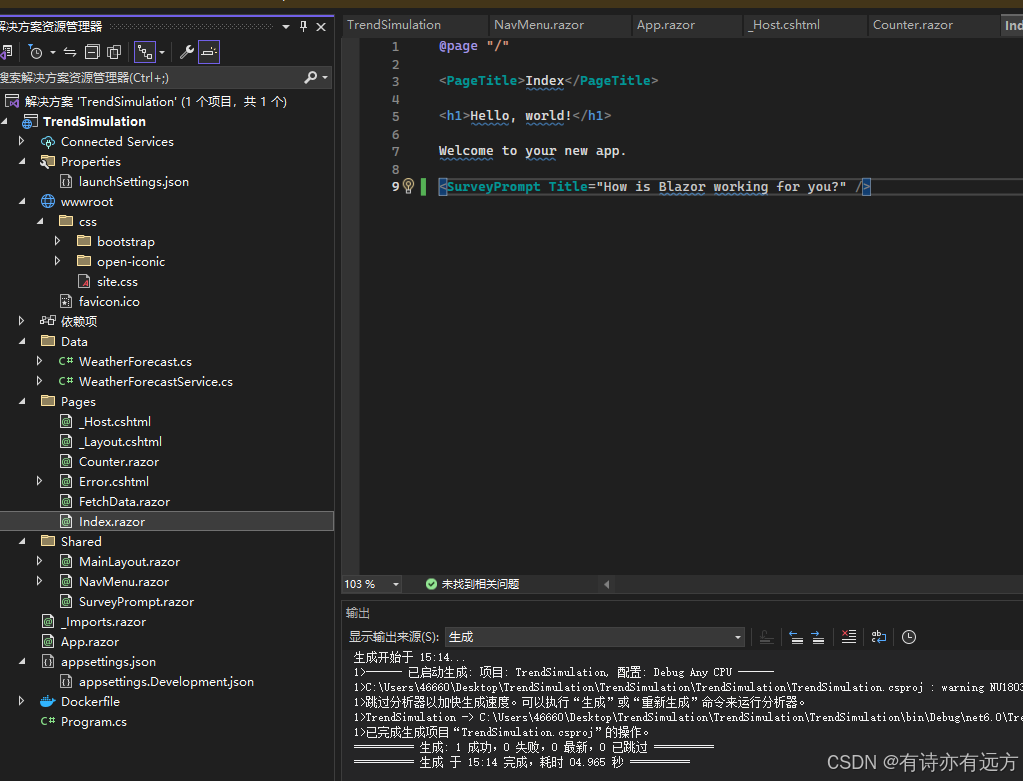Select launchSettings.json file

[x=134, y=181]
